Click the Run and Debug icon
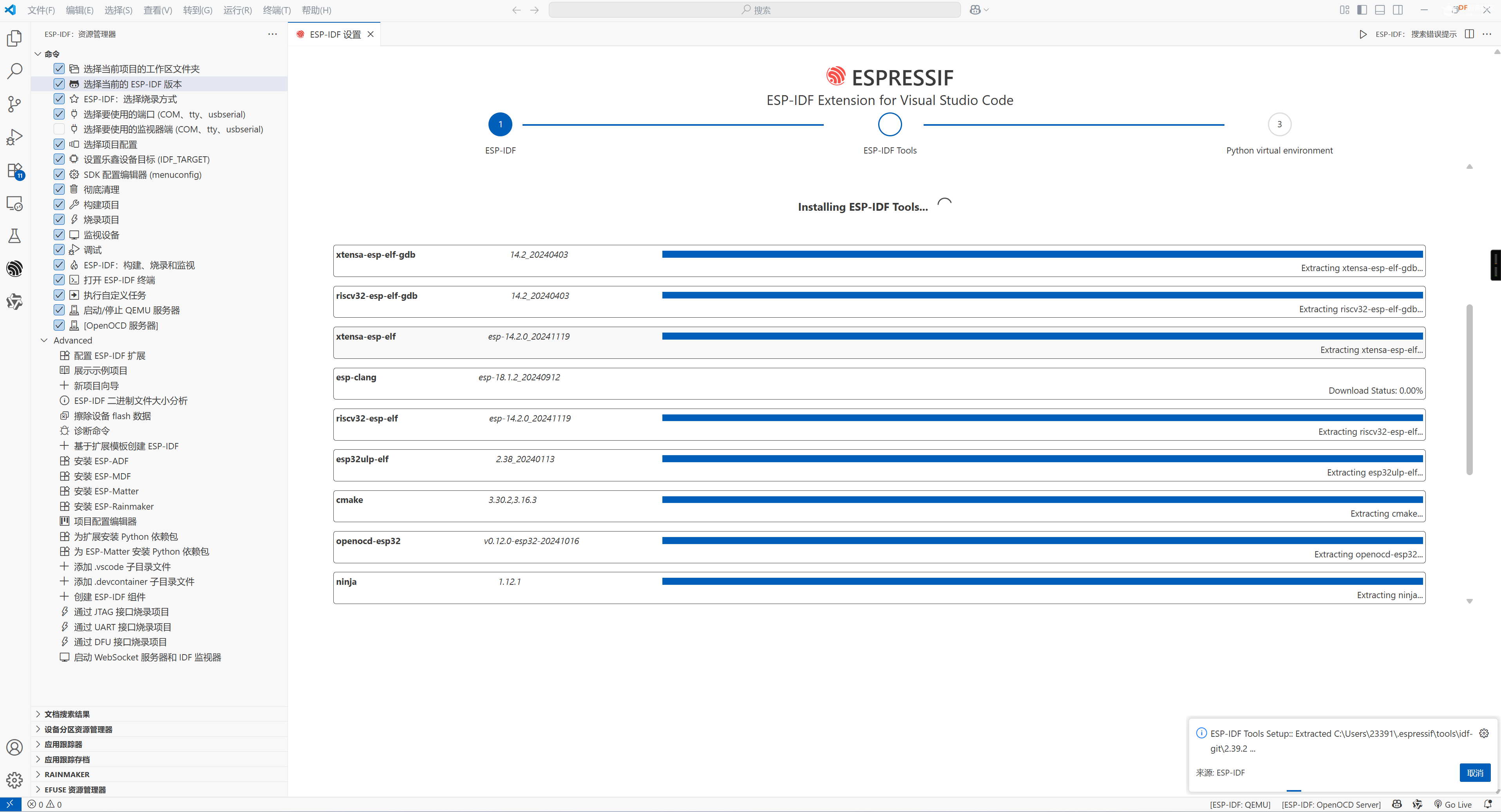This screenshot has width=1501, height=812. [x=14, y=137]
